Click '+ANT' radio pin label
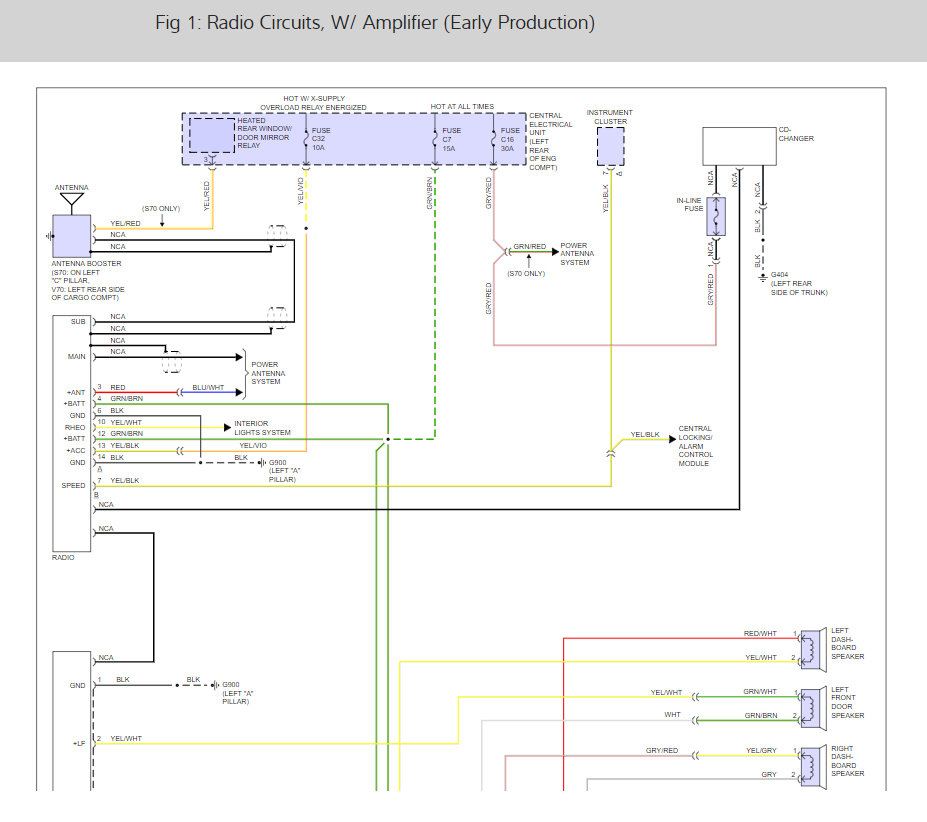The width and height of the screenshot is (927, 822). point(76,392)
